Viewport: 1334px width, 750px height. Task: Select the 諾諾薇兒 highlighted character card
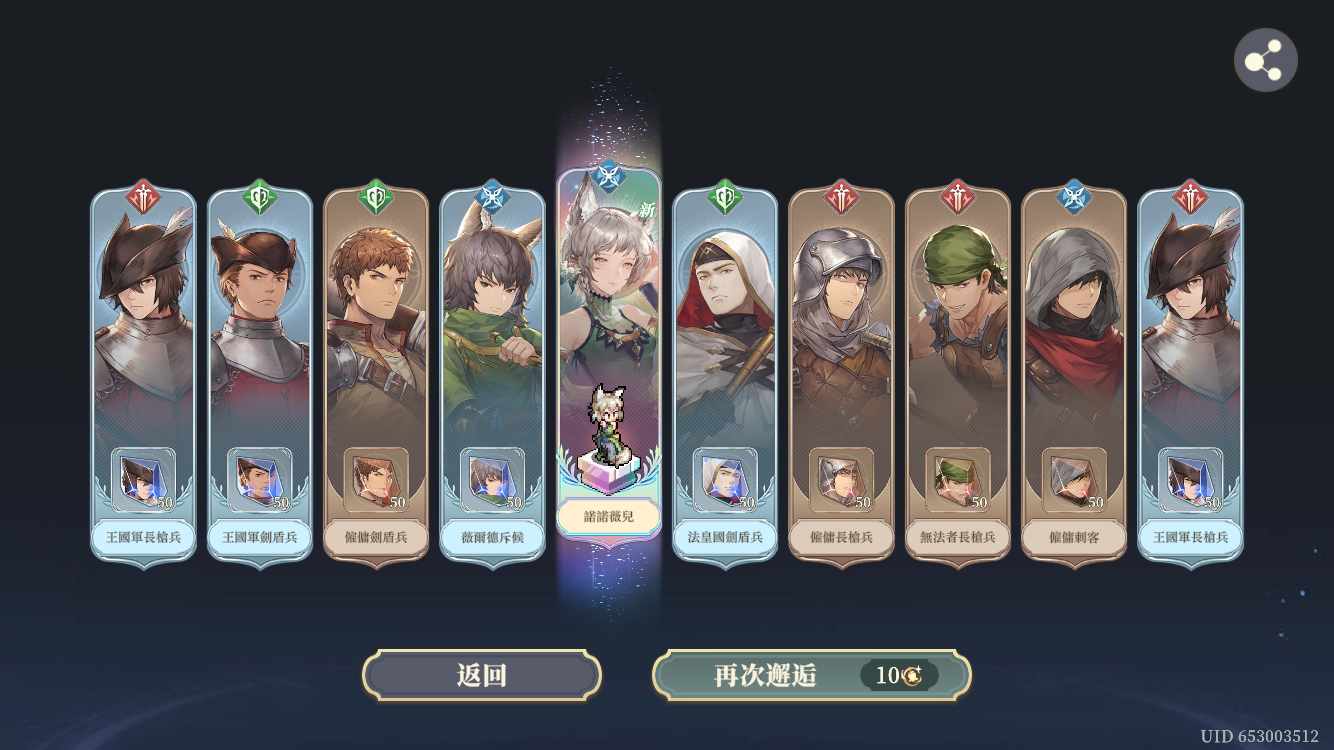[x=609, y=355]
